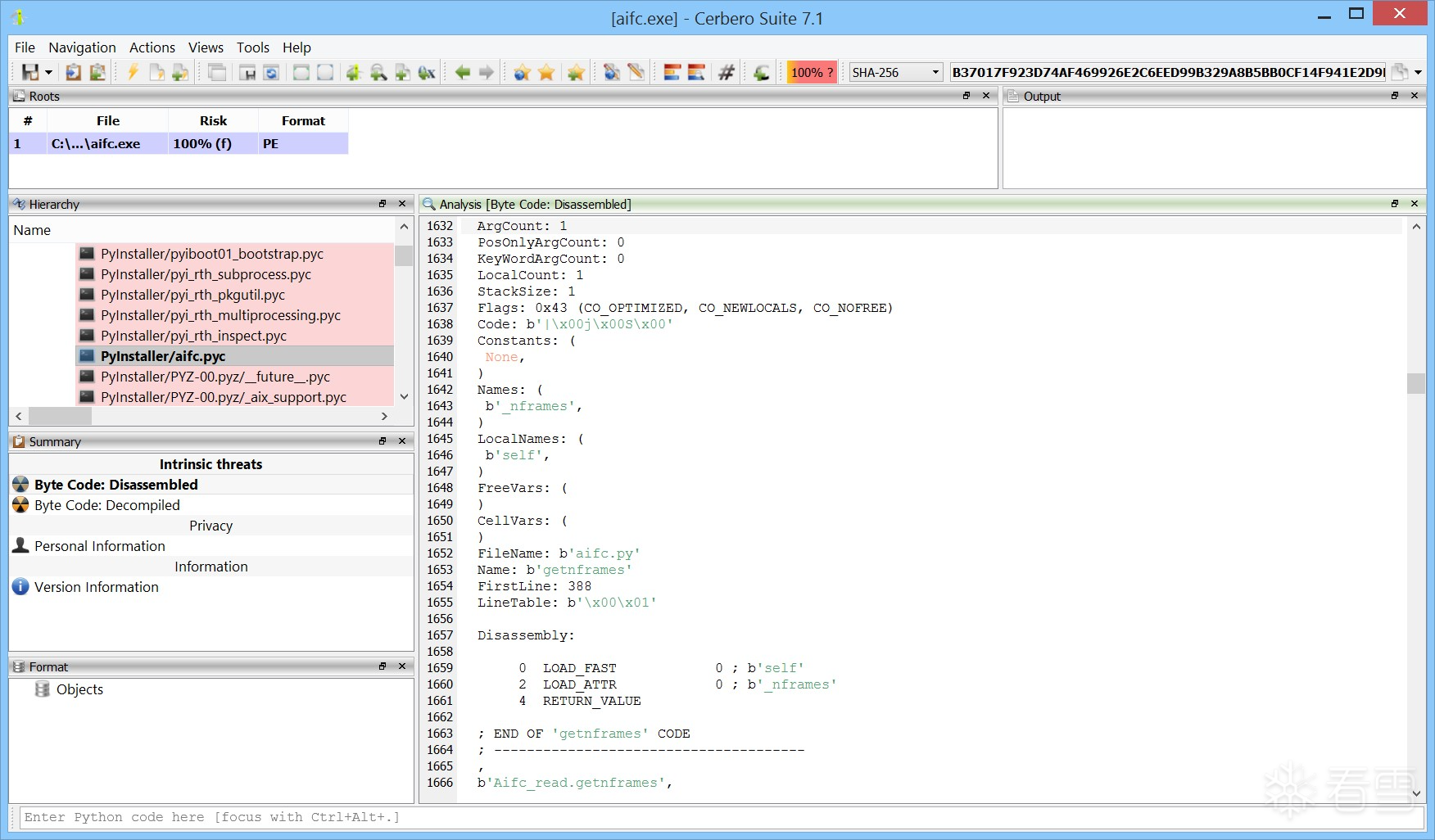This screenshot has width=1435, height=840.
Task: Click the magnifier search icon in toolbar
Action: [x=378, y=73]
